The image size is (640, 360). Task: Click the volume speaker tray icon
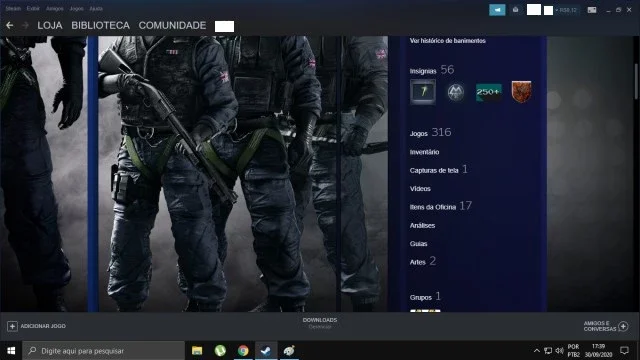pyautogui.click(x=560, y=351)
